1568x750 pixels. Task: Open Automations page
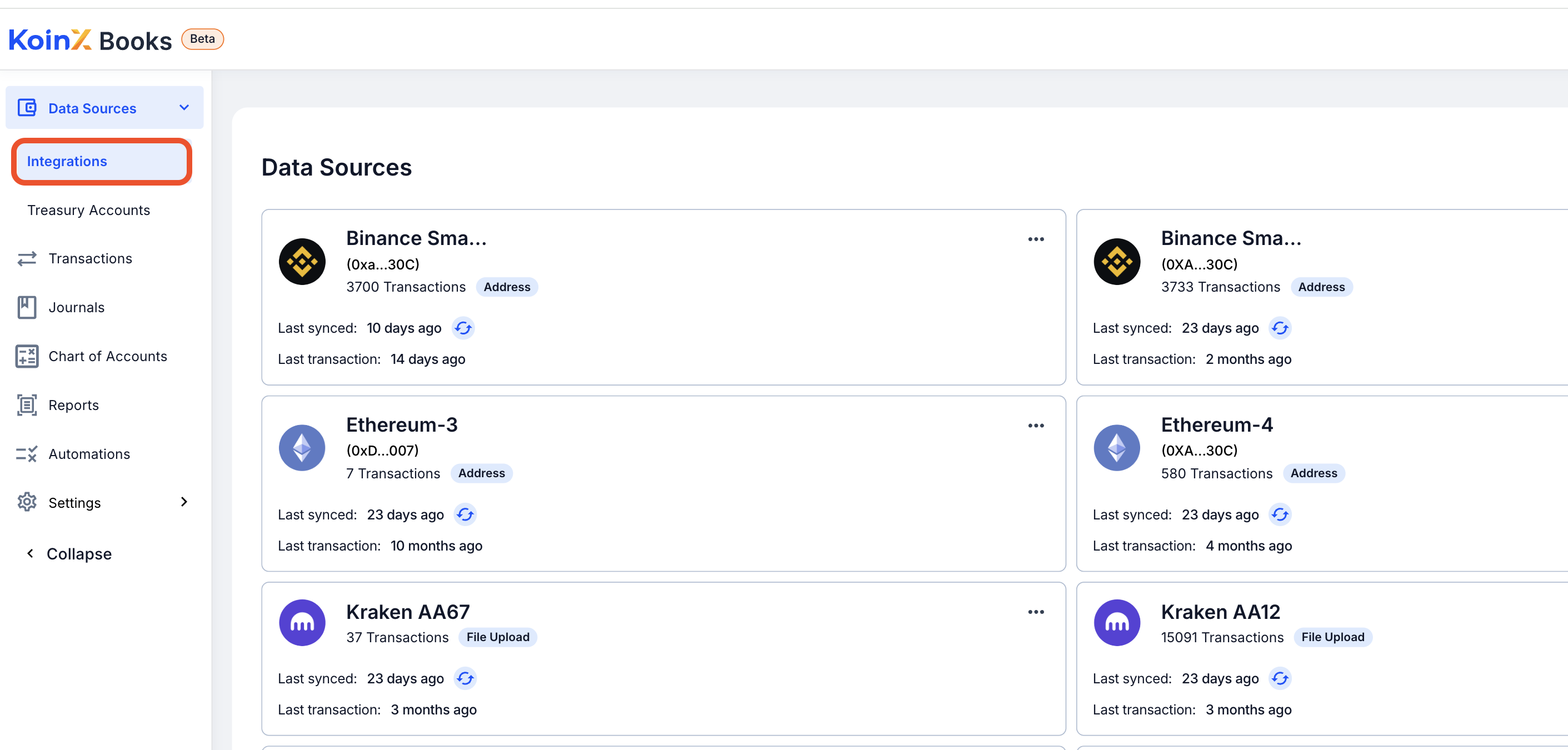(x=89, y=454)
